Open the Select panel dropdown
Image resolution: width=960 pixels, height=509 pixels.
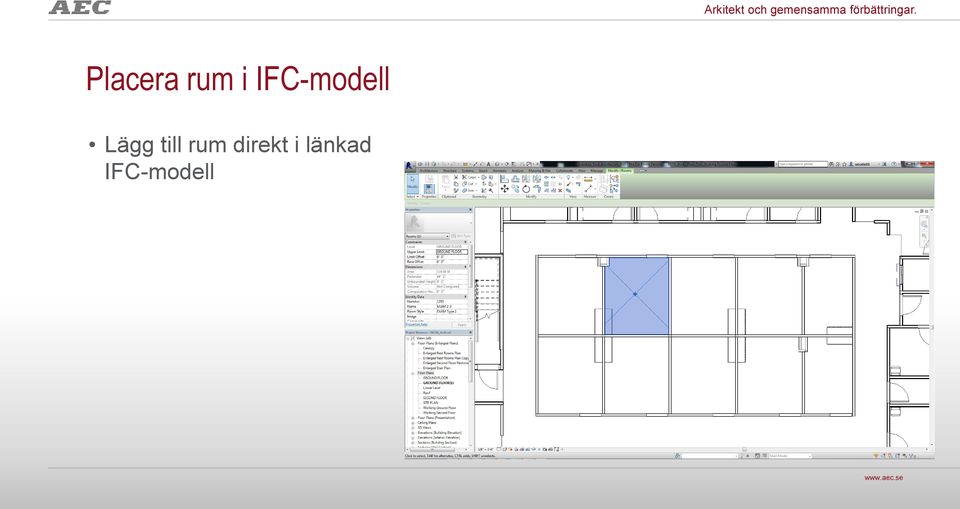point(413,197)
